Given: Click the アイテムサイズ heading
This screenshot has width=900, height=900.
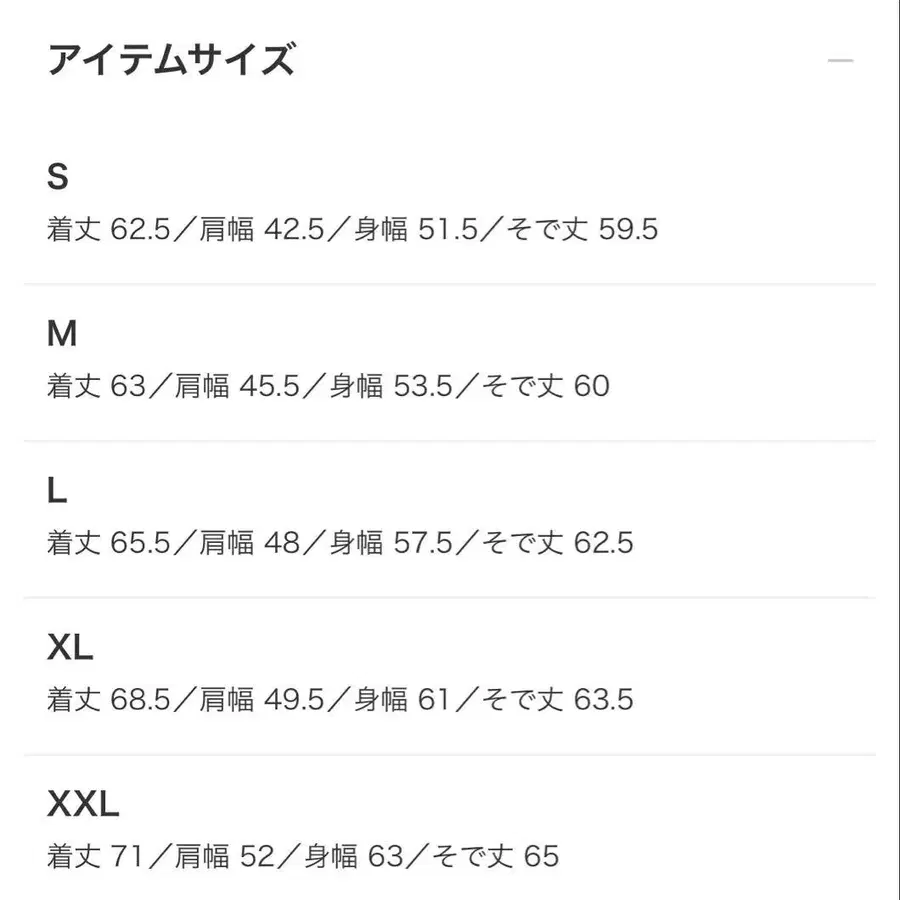Looking at the screenshot, I should [171, 61].
